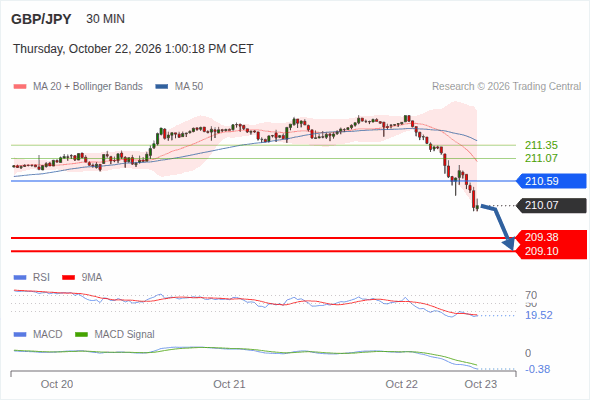Click the MA 50 legend color swatch
This screenshot has height=400, width=590.
click(x=162, y=87)
